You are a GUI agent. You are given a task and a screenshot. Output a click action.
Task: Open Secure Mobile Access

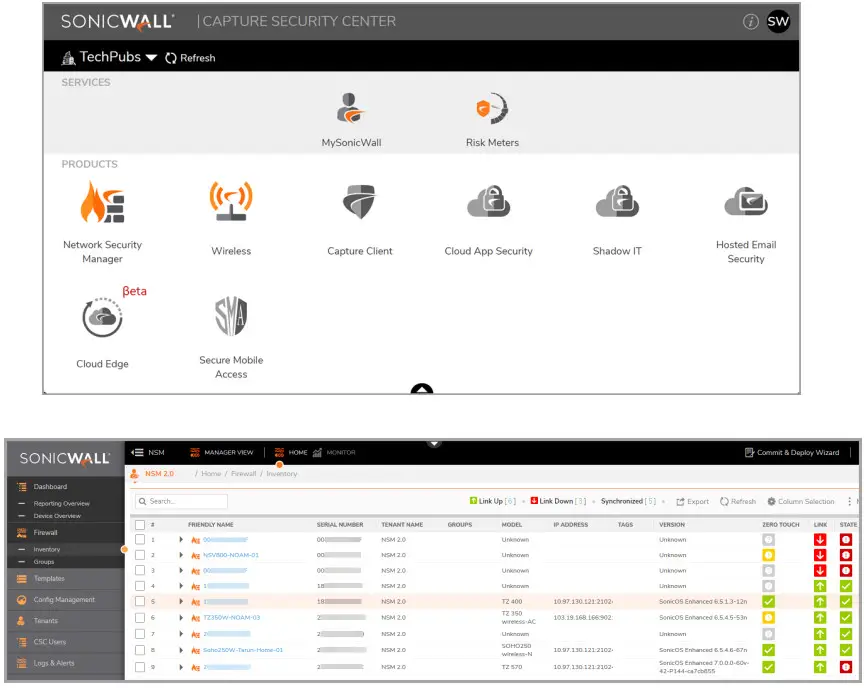coord(230,317)
